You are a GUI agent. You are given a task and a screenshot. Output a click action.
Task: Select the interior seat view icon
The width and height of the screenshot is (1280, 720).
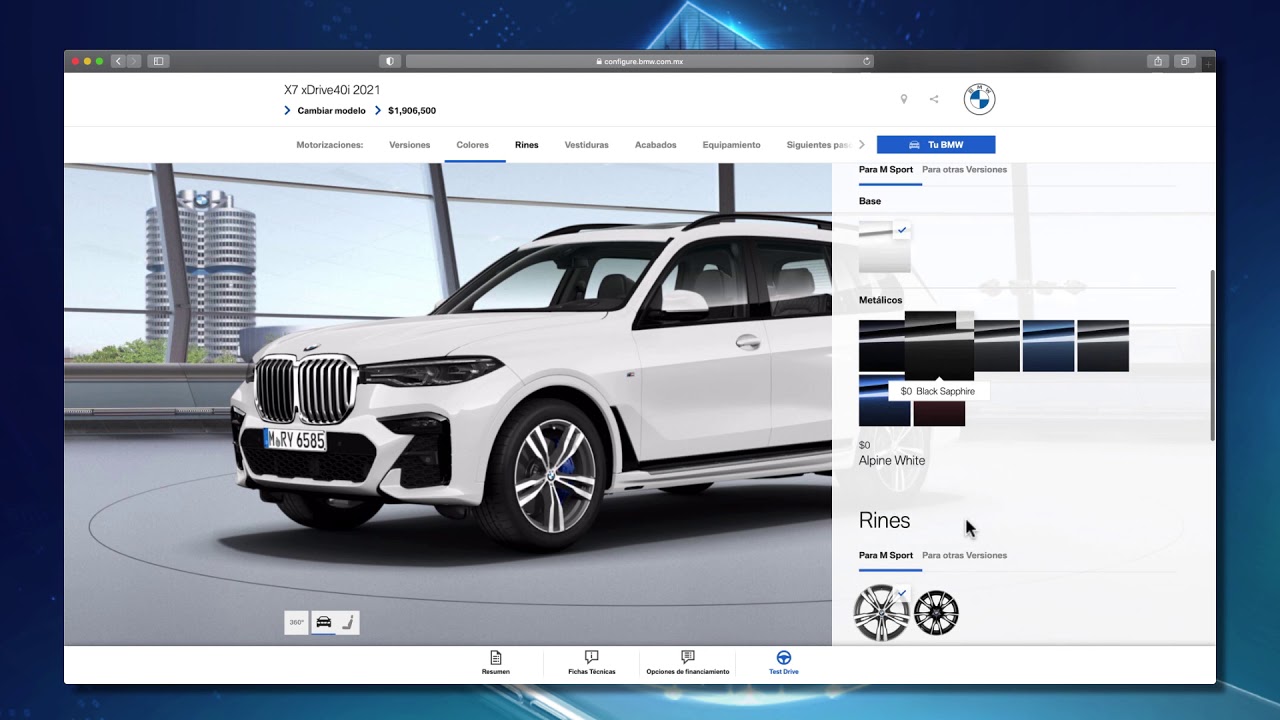(347, 622)
